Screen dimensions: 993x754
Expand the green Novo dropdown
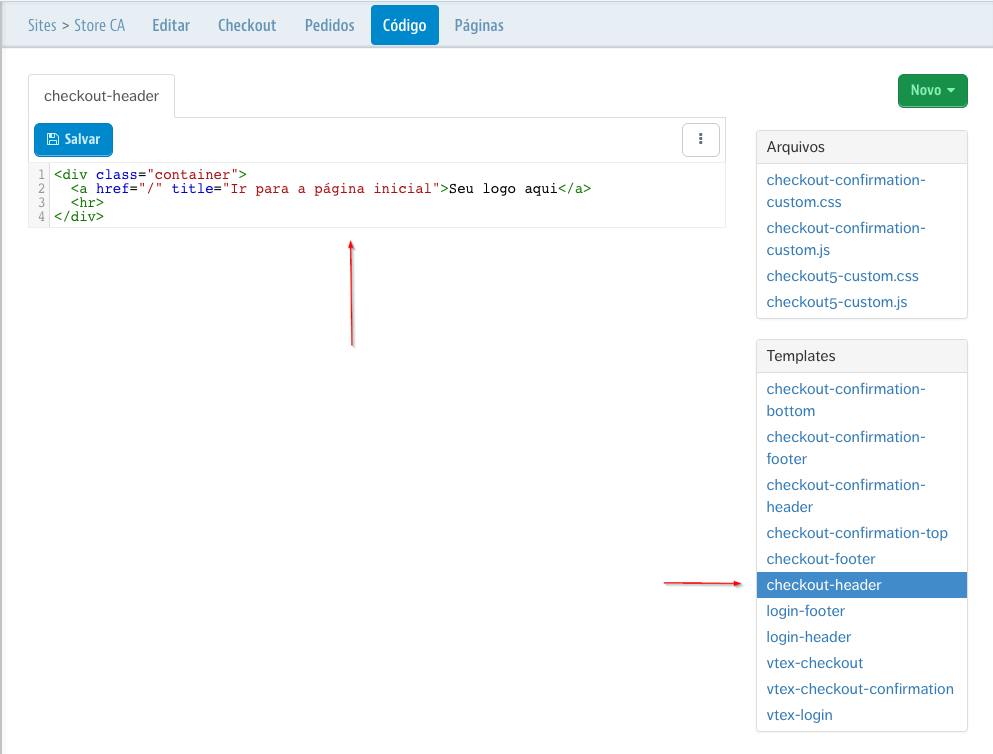[x=931, y=90]
